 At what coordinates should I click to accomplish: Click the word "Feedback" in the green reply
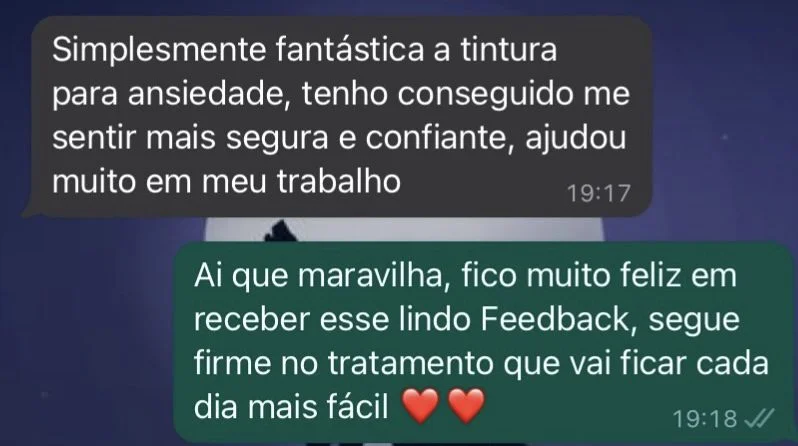pos(556,319)
